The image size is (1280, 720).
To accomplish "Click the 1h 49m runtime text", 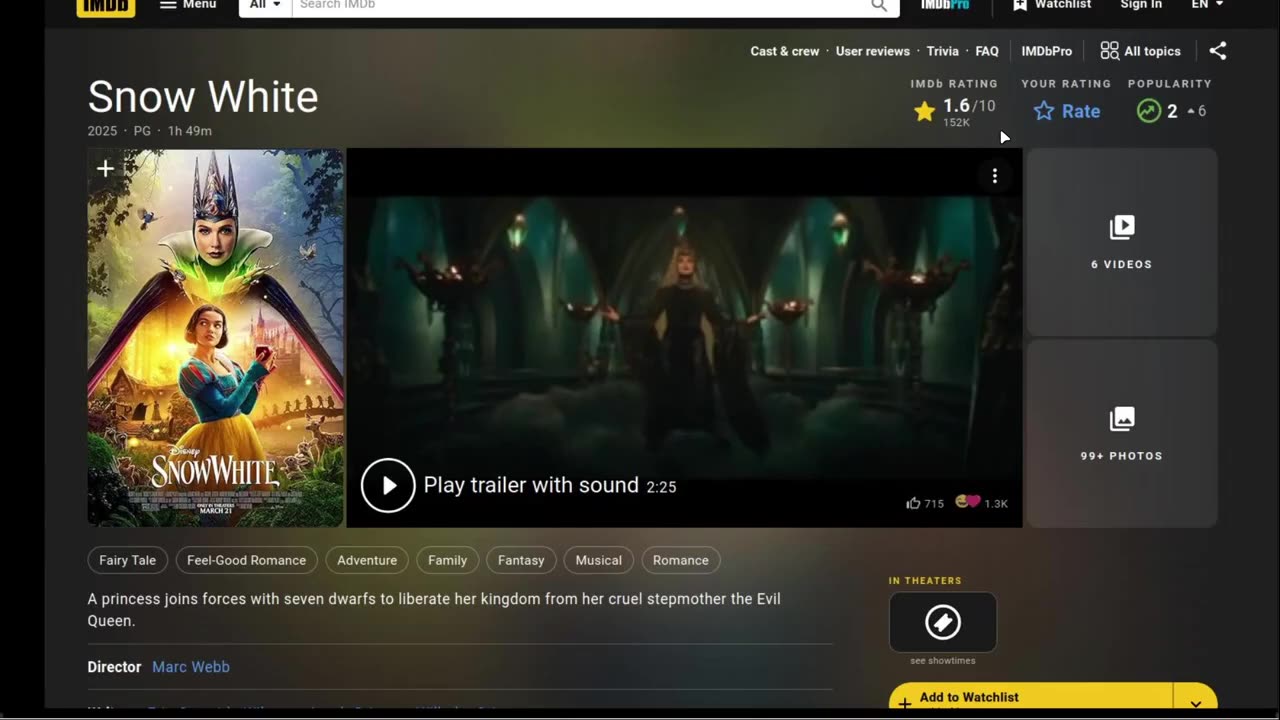I will 190,131.
